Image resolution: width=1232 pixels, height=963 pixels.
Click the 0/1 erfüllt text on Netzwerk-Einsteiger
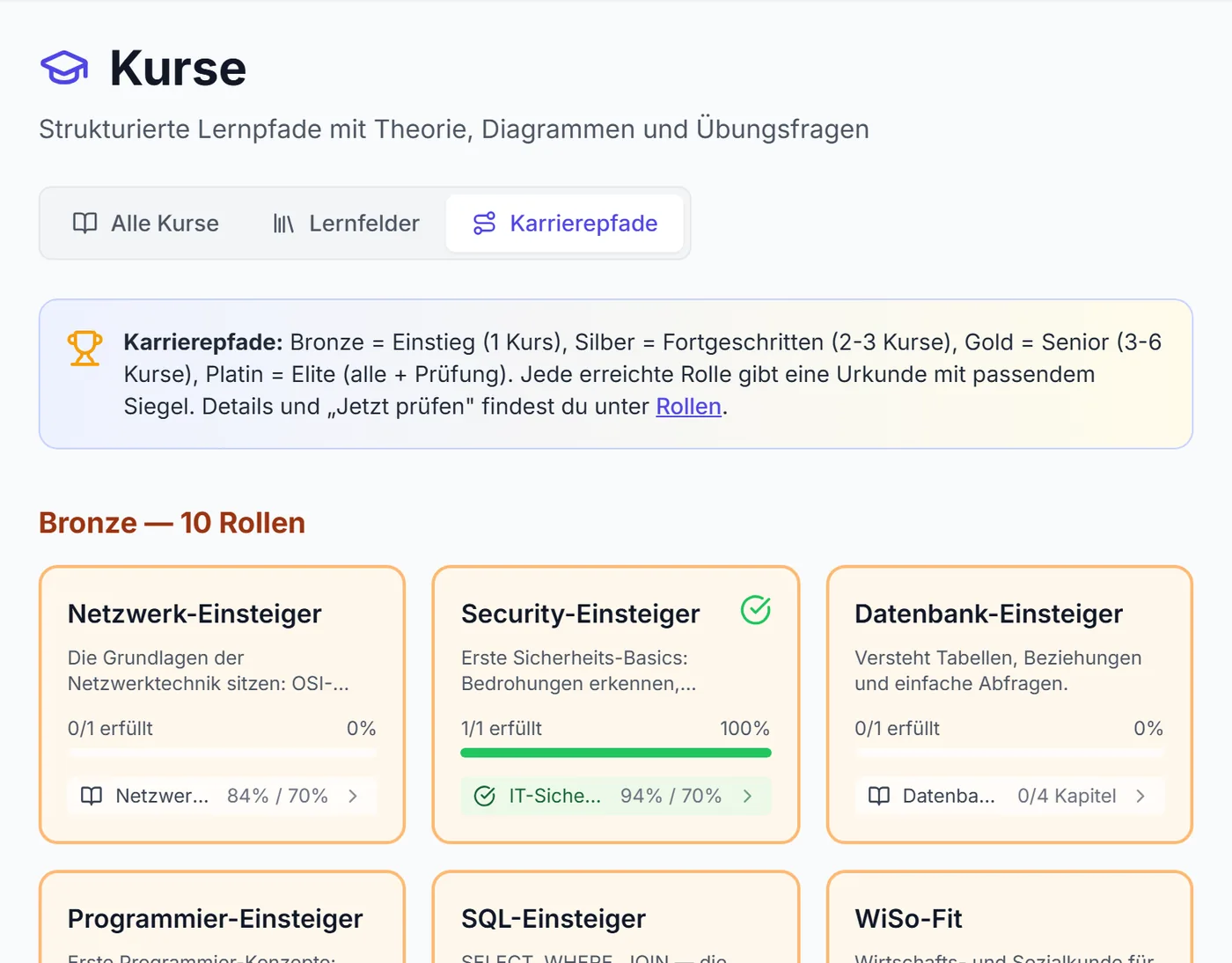pyautogui.click(x=110, y=729)
